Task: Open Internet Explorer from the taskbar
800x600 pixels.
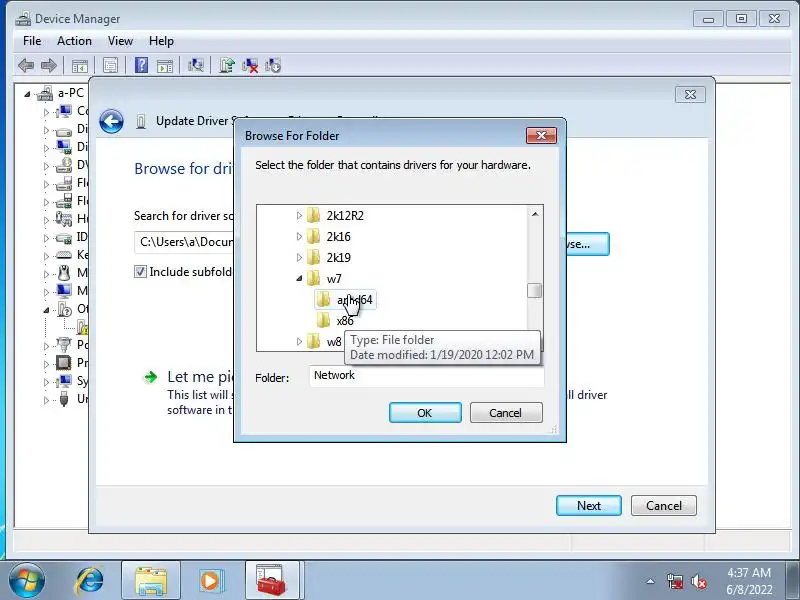Action: click(x=90, y=581)
